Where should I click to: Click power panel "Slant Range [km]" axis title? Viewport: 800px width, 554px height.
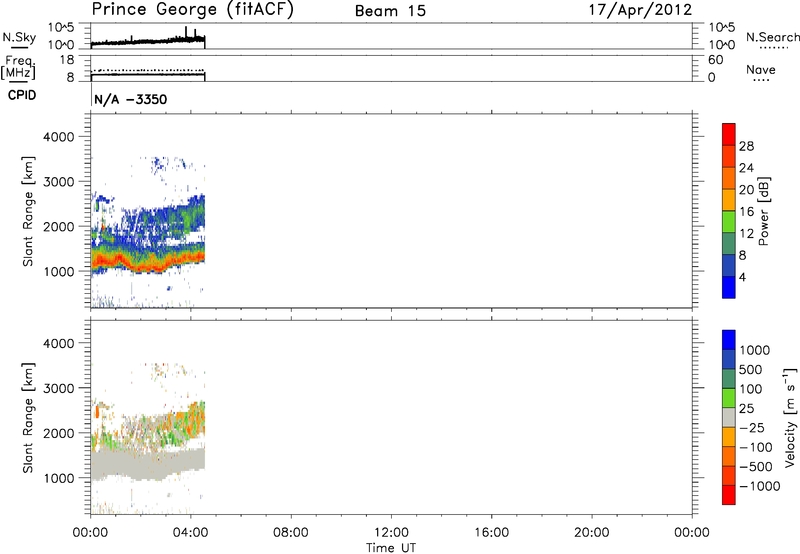pos(28,211)
